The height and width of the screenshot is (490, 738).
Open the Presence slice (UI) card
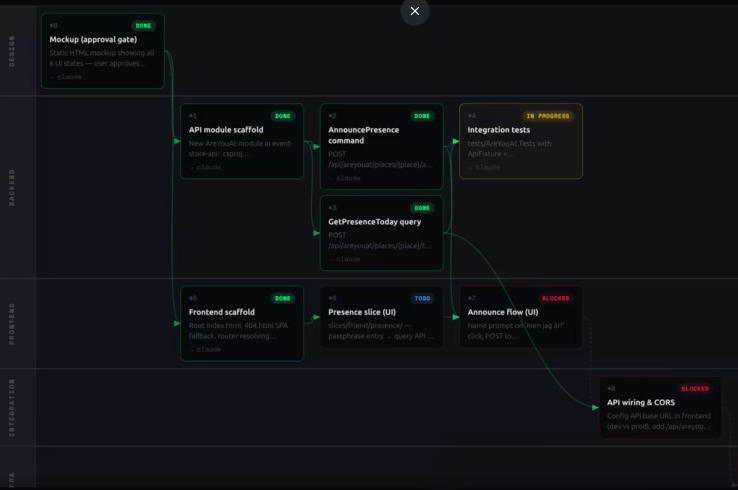381,318
